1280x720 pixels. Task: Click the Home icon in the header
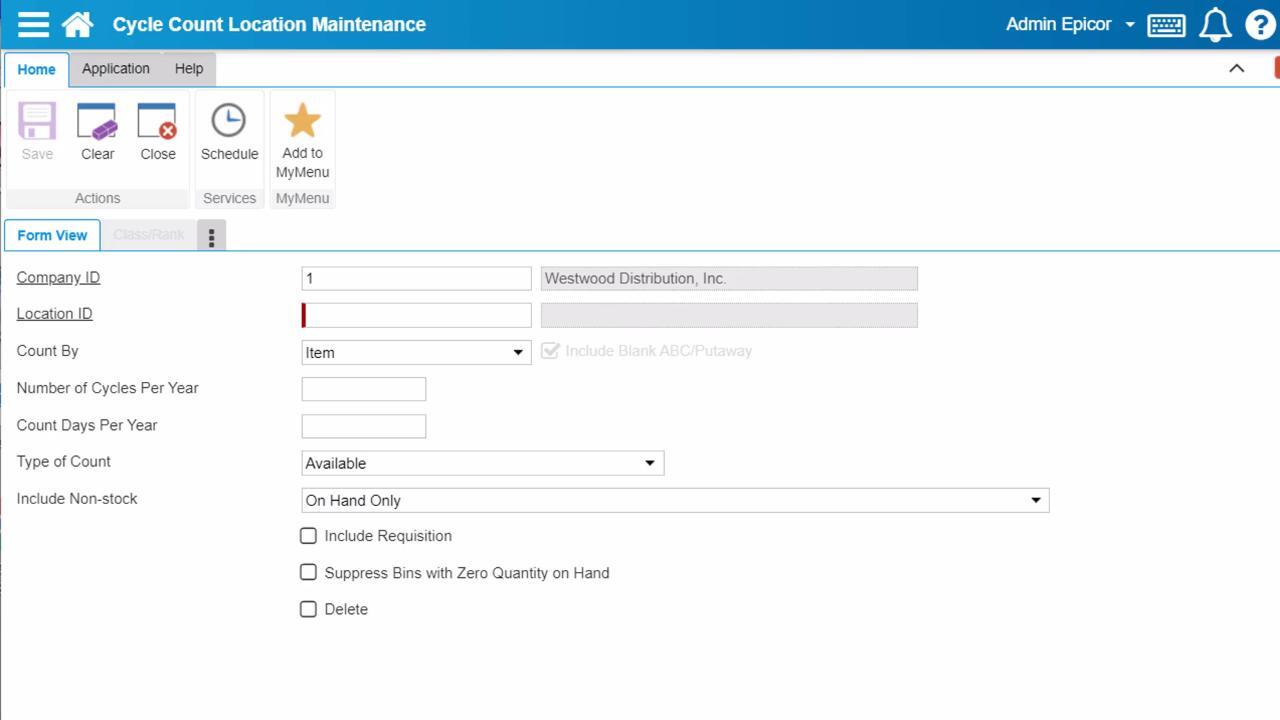point(77,24)
